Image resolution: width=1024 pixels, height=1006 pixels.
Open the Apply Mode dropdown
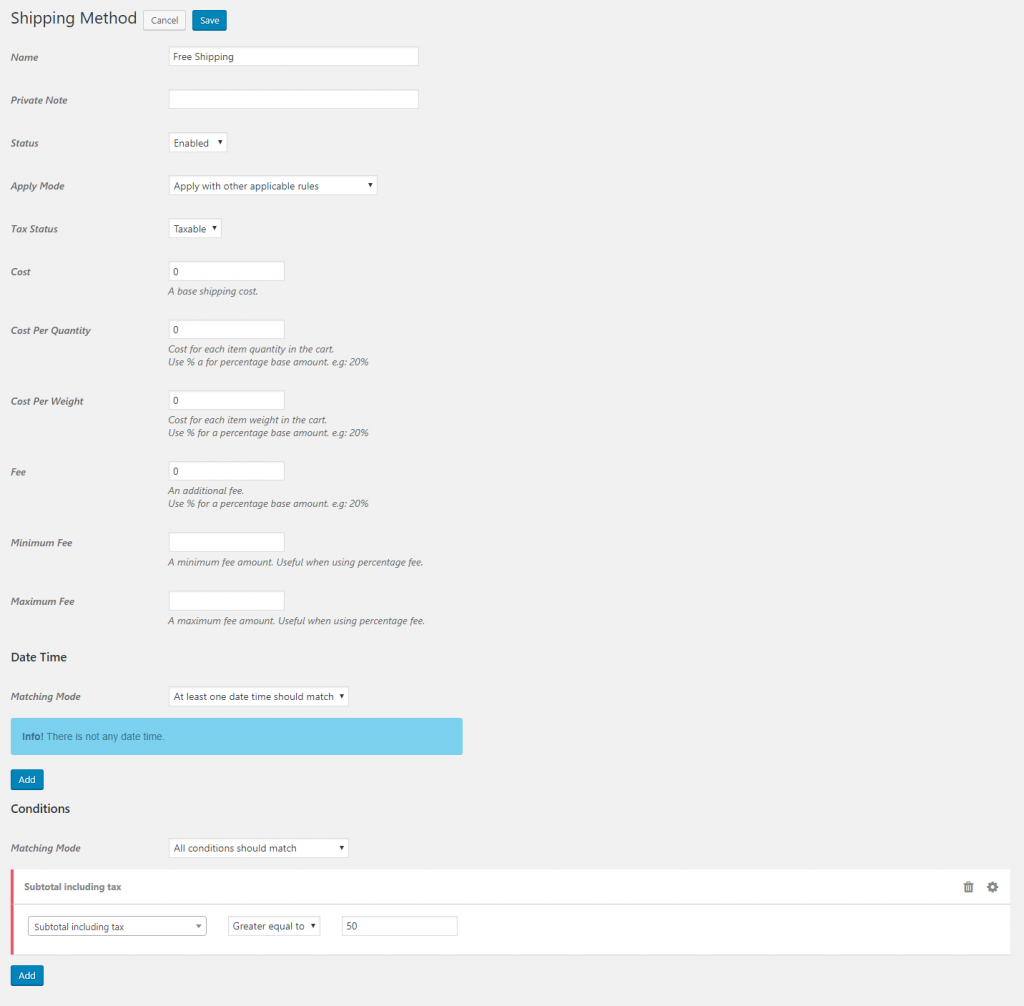(273, 186)
